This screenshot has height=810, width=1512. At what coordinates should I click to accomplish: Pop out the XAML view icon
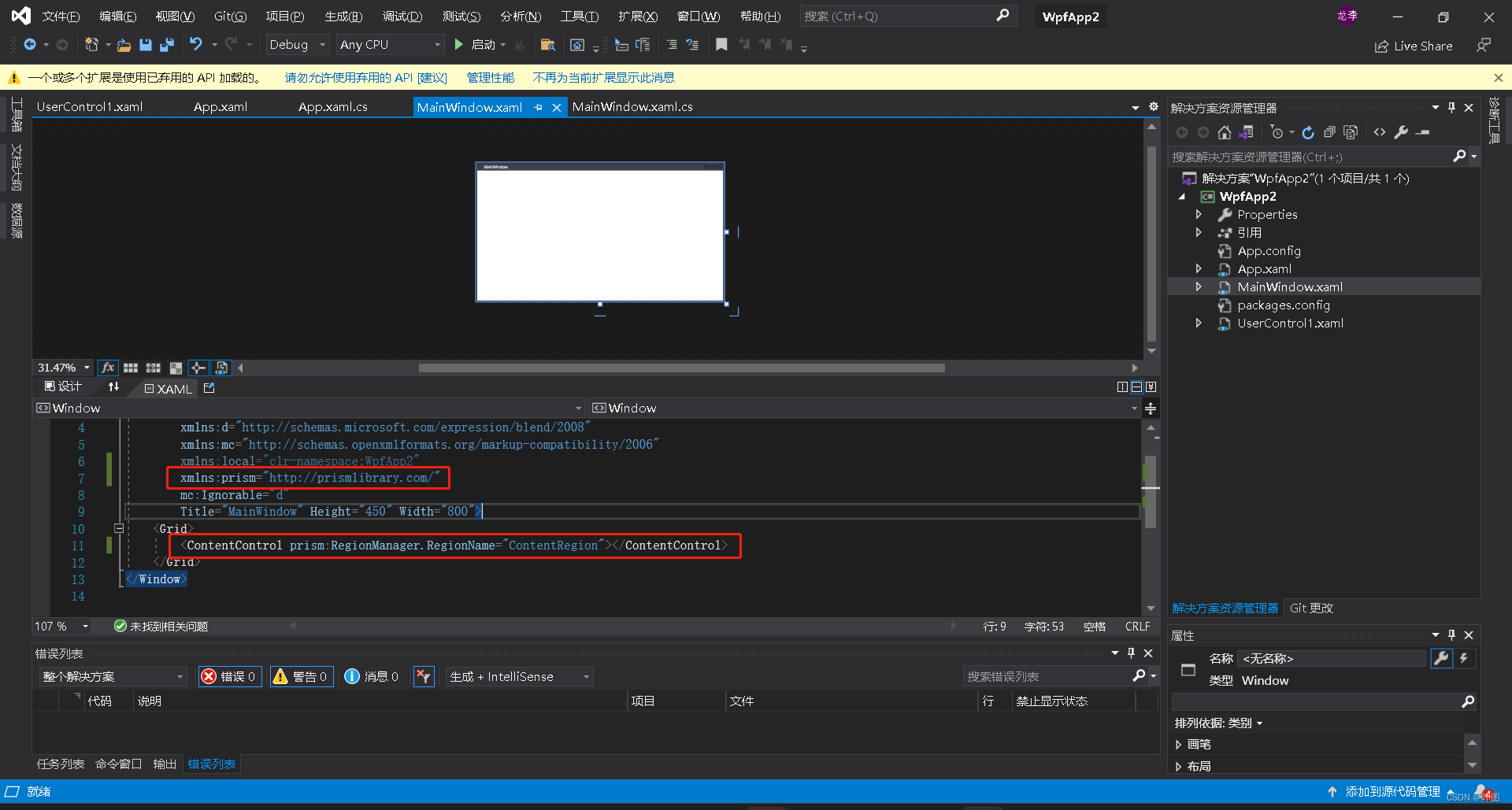(x=209, y=387)
